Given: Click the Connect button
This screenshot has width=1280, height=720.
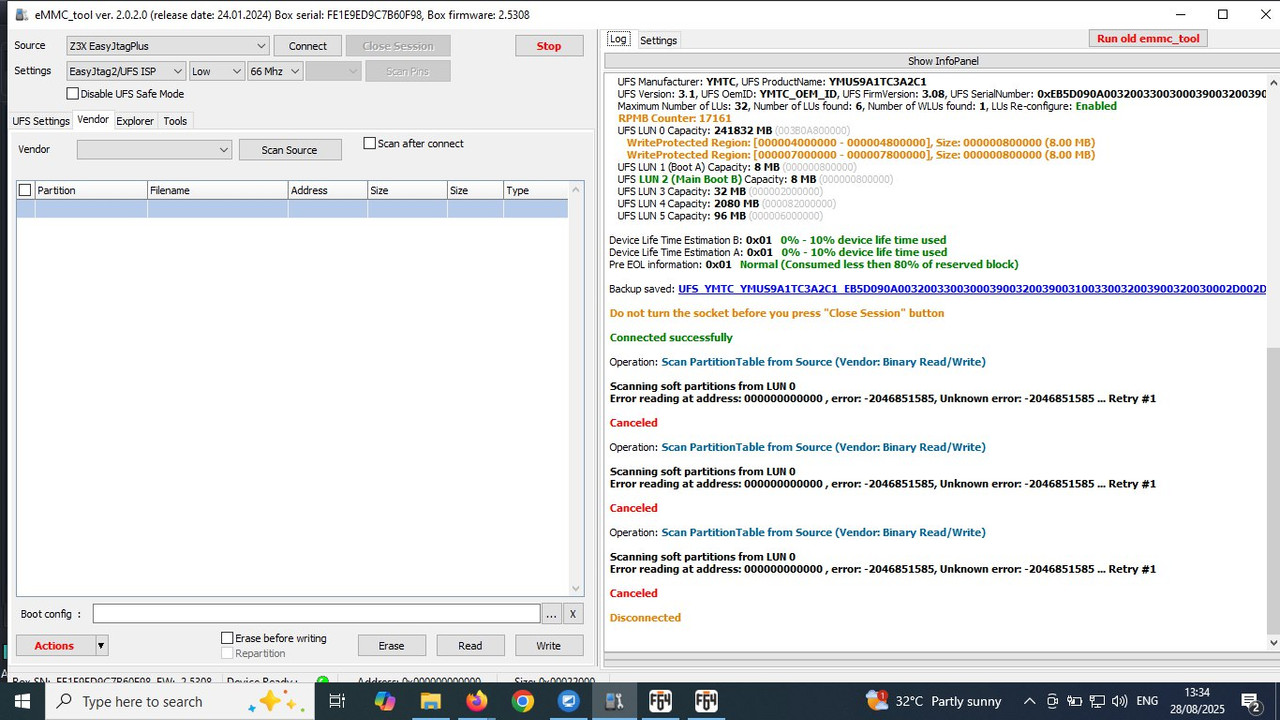Looking at the screenshot, I should pyautogui.click(x=307, y=46).
